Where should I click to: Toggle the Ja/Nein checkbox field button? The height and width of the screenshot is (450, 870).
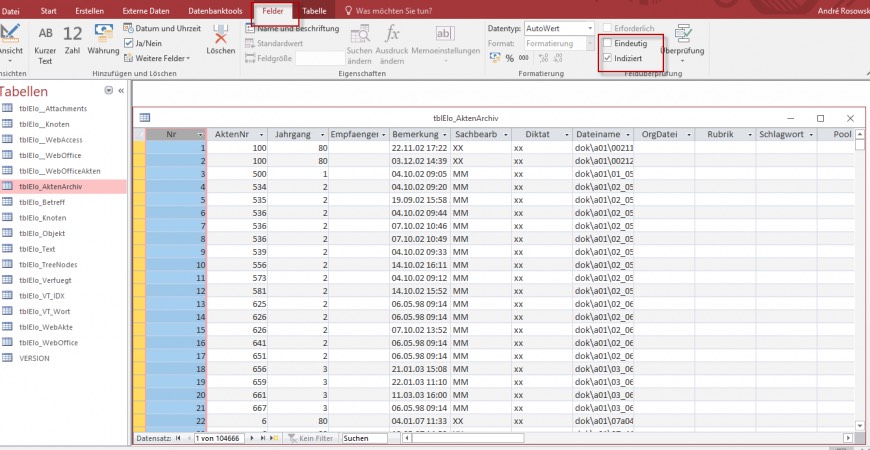coord(143,43)
